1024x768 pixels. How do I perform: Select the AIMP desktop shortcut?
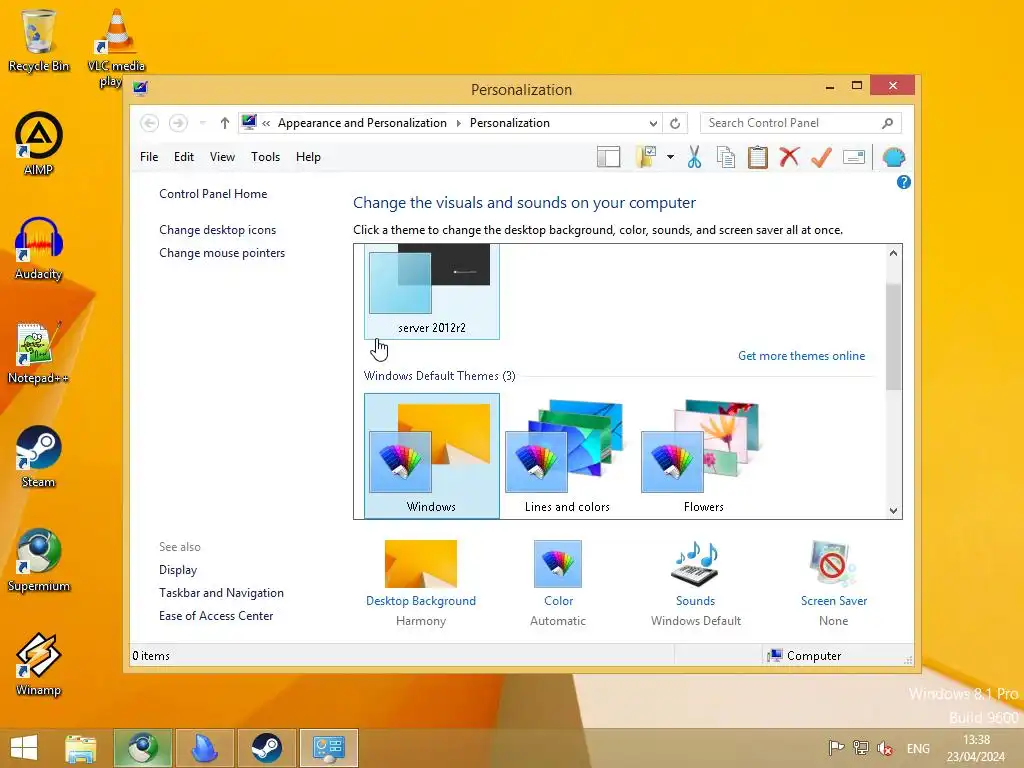tap(38, 144)
